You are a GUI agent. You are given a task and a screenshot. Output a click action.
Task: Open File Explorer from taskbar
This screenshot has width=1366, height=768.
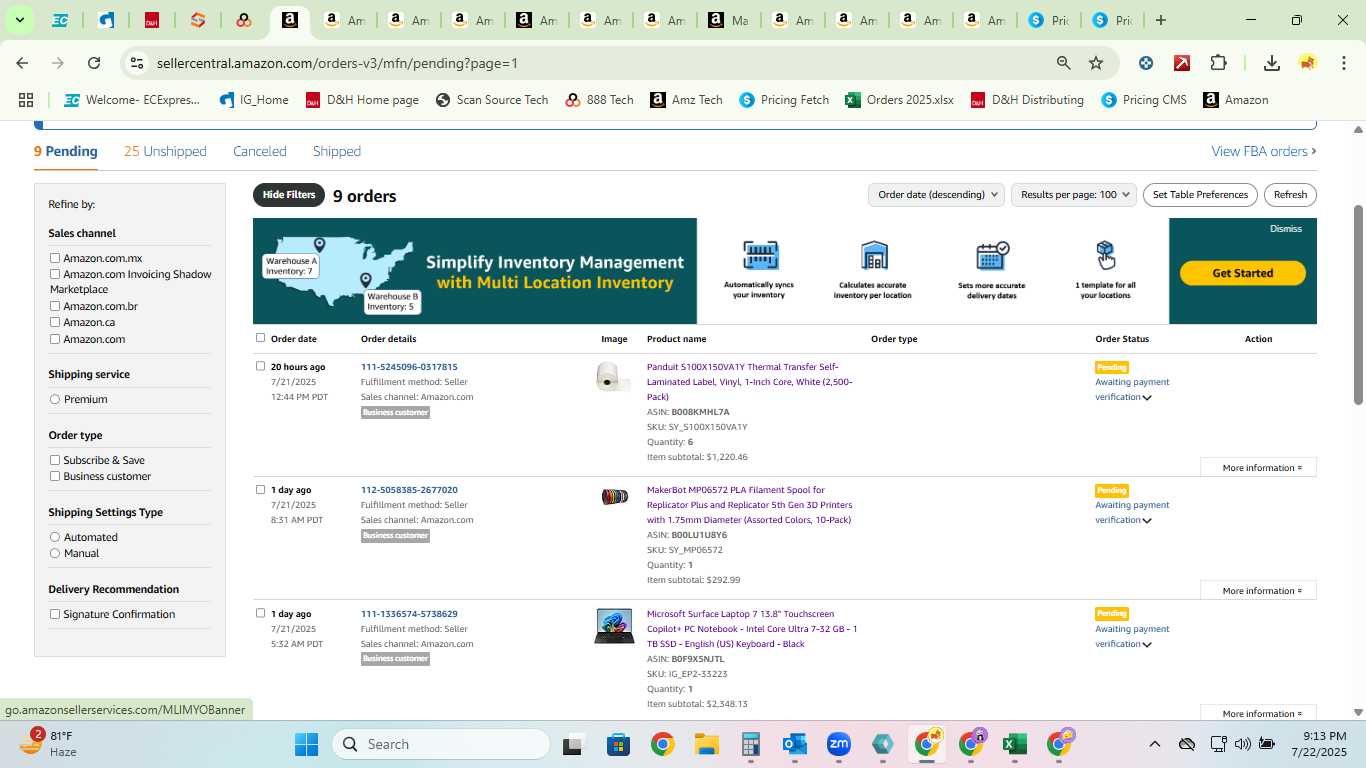click(x=707, y=744)
